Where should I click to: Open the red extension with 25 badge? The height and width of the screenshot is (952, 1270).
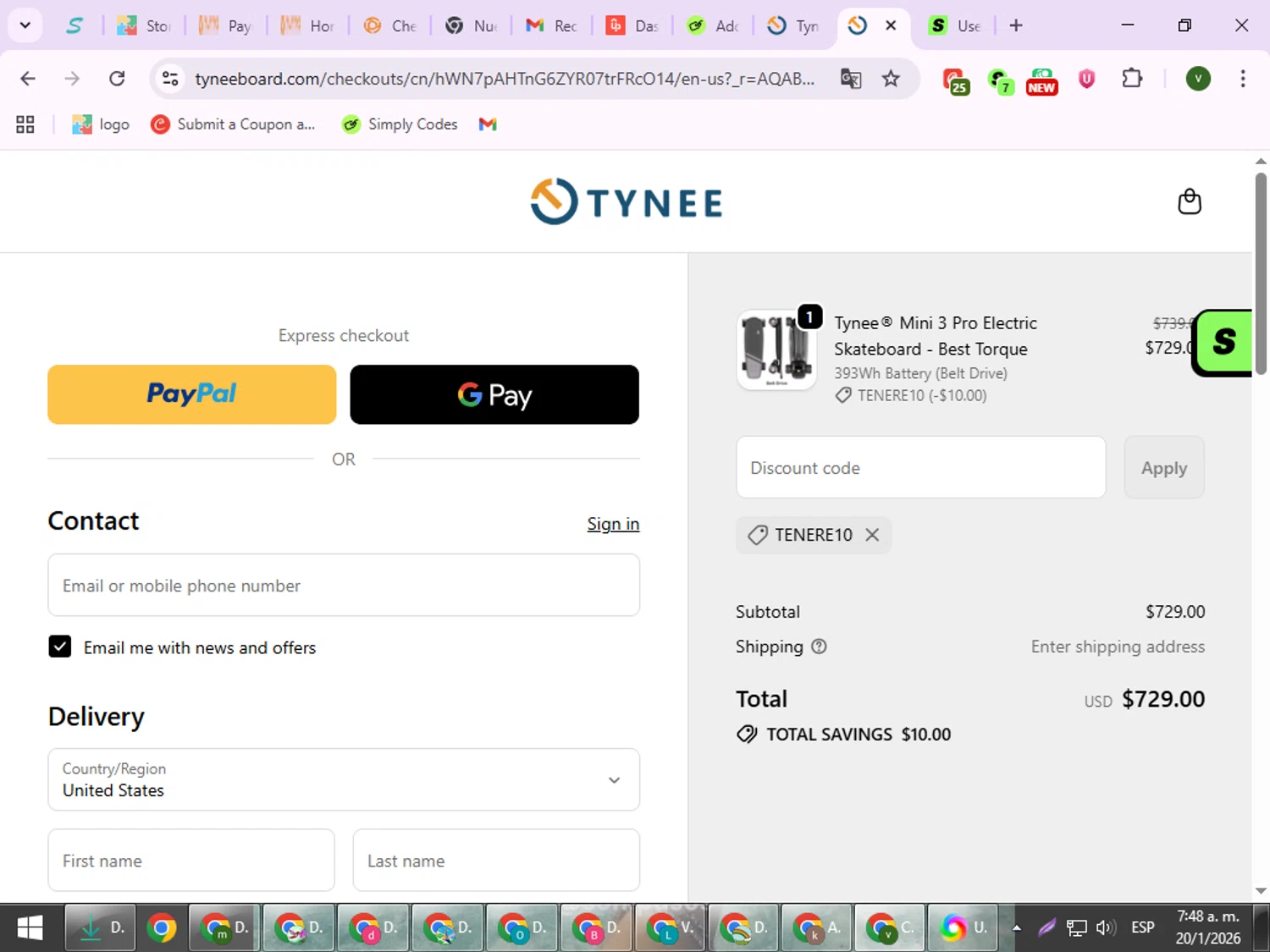click(956, 80)
